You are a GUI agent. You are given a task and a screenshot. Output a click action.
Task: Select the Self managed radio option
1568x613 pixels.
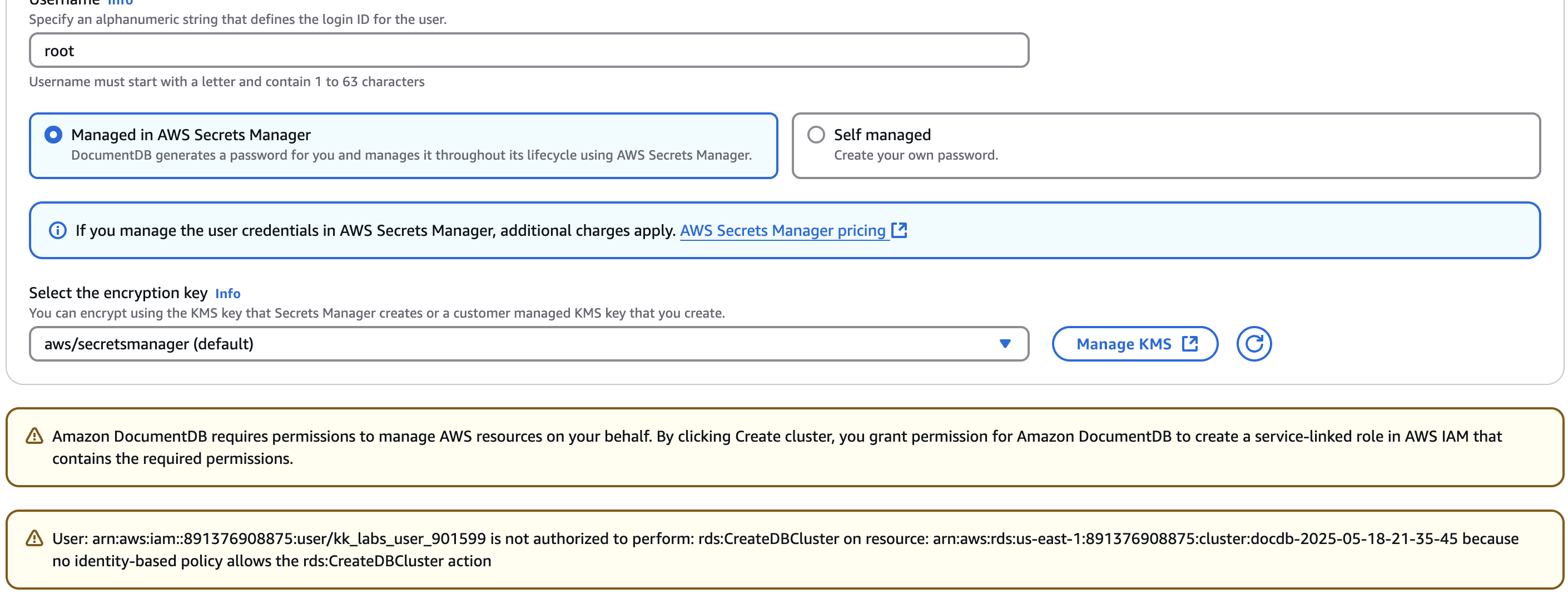pos(816,135)
